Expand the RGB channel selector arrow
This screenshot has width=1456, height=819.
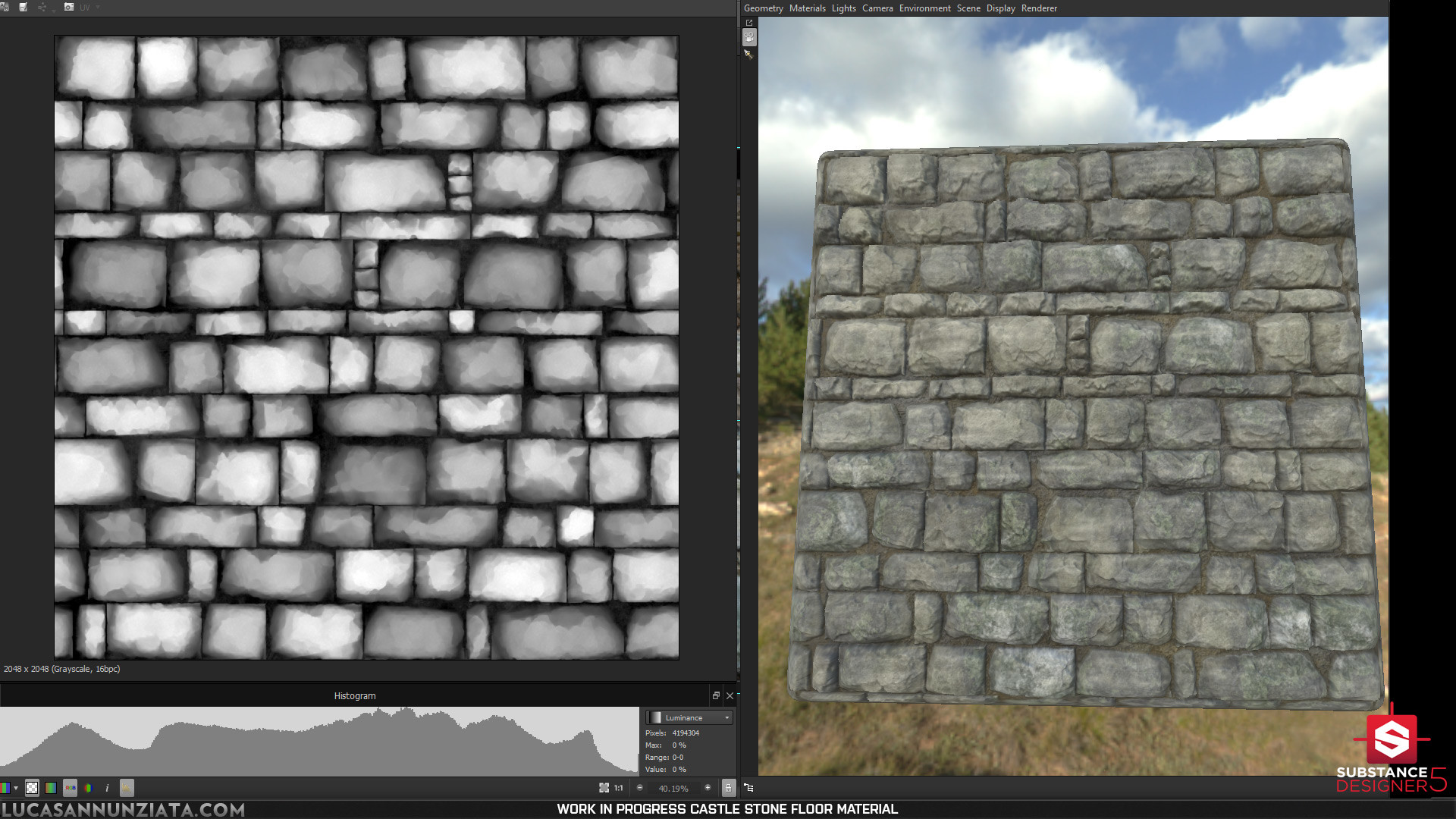coord(15,788)
